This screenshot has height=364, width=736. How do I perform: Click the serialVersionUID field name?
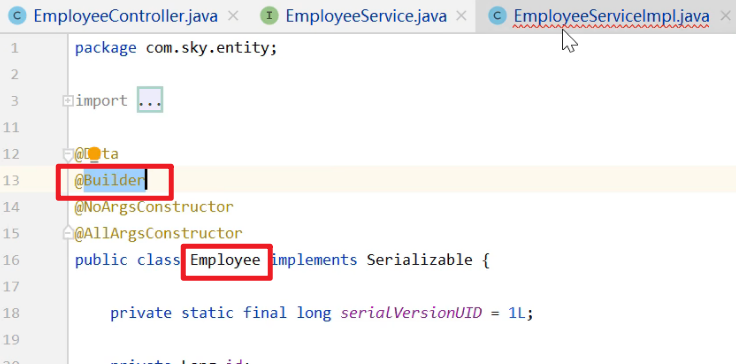[x=411, y=313]
